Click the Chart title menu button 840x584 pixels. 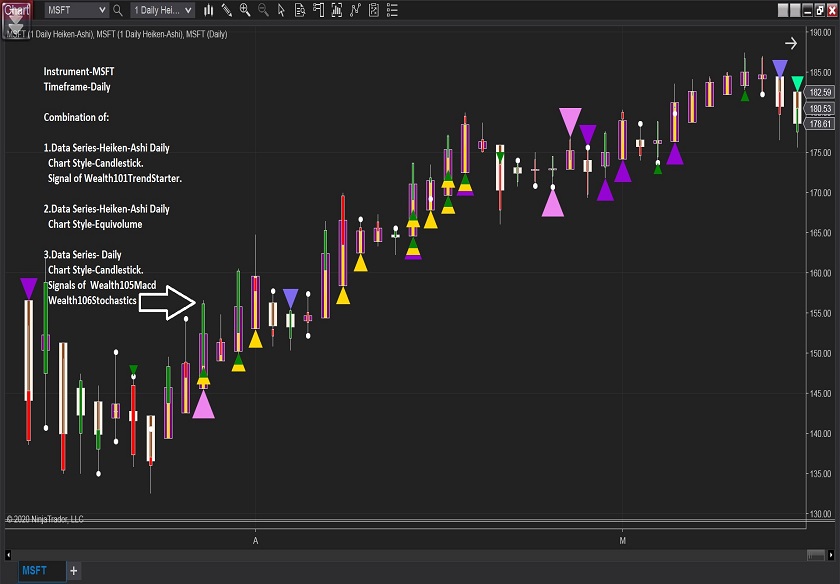15,10
